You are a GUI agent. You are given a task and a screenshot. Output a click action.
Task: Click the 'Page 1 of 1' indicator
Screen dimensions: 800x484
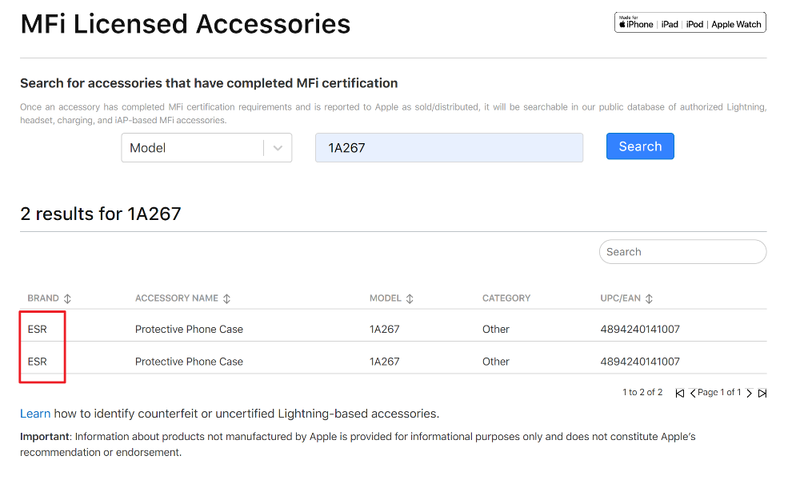(719, 392)
